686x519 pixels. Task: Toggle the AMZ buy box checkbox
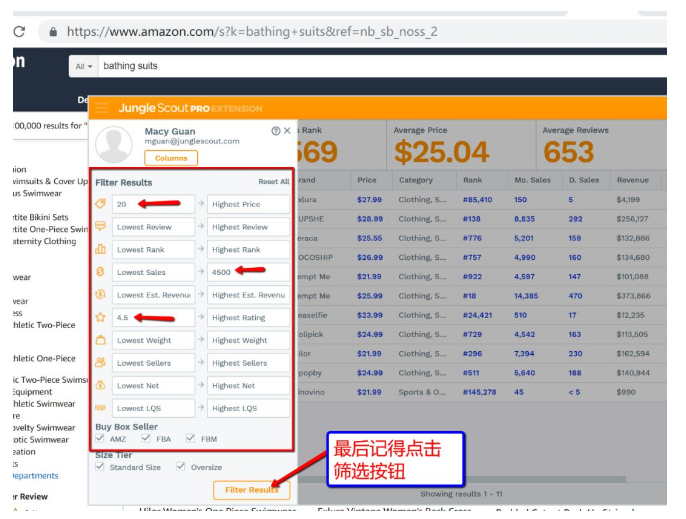point(100,438)
